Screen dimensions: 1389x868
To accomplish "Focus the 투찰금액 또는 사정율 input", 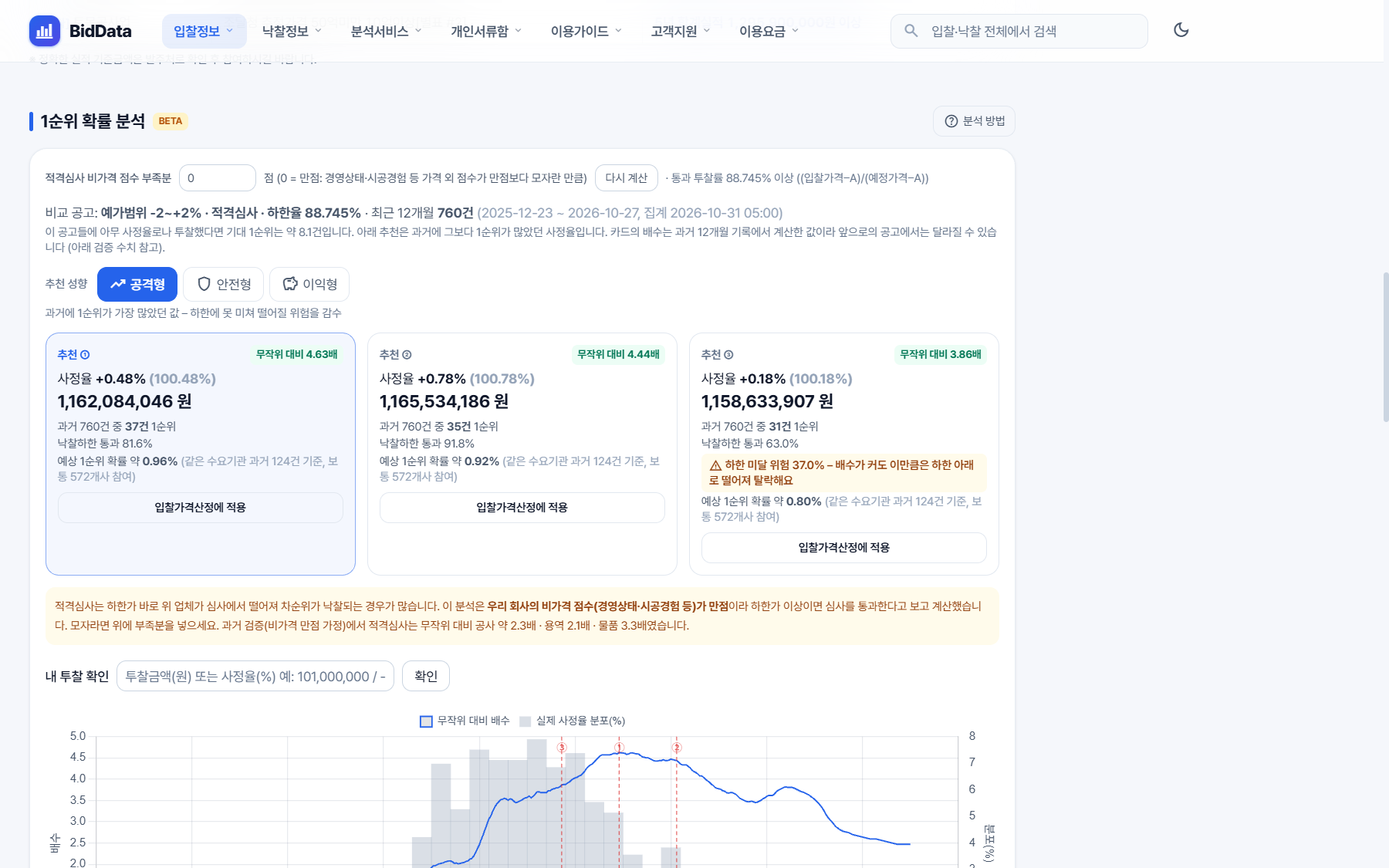I will coord(255,676).
